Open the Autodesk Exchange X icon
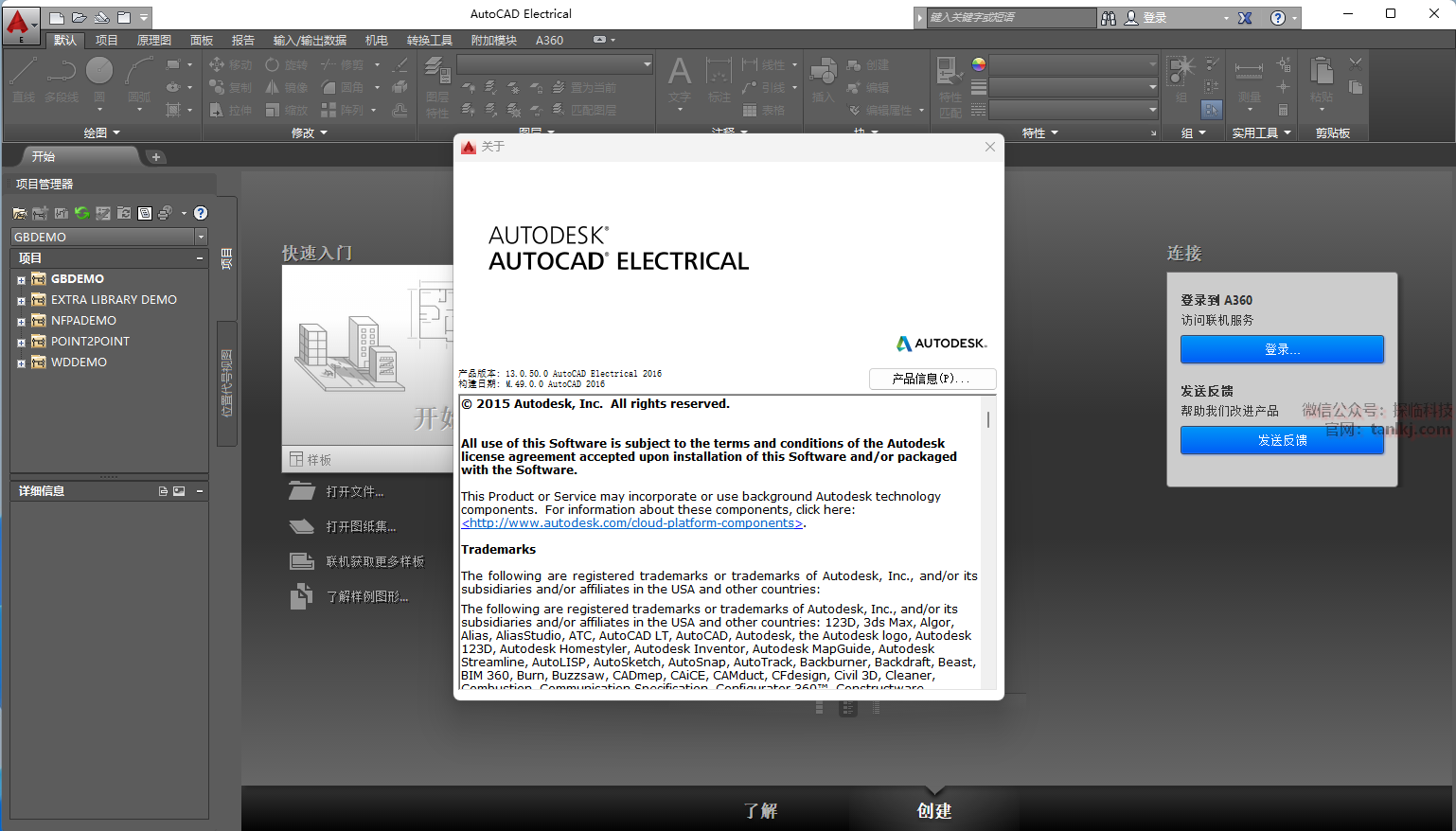This screenshot has width=1456, height=831. pyautogui.click(x=1245, y=18)
